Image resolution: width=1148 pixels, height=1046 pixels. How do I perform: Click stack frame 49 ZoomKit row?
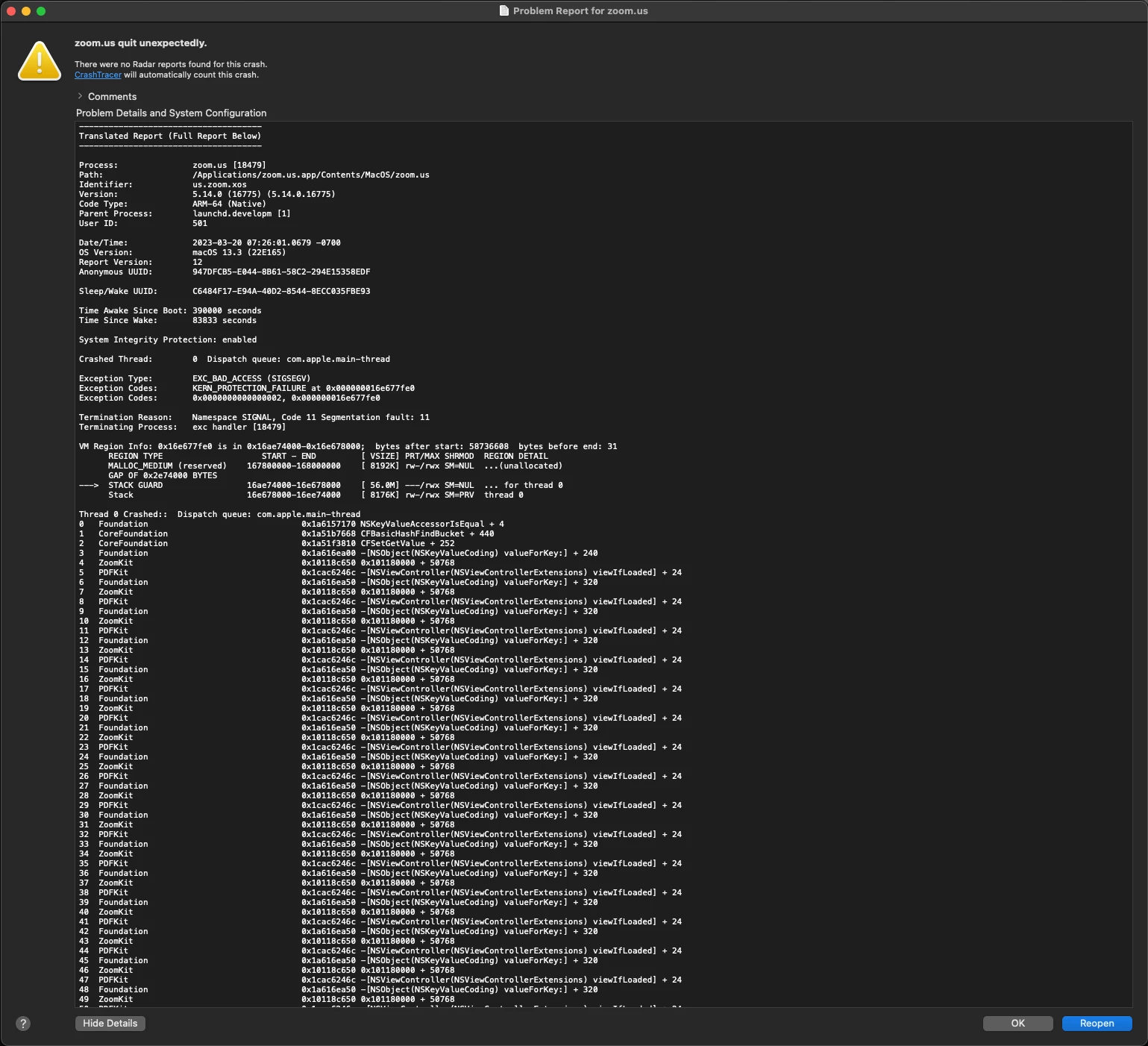[x=266, y=999]
